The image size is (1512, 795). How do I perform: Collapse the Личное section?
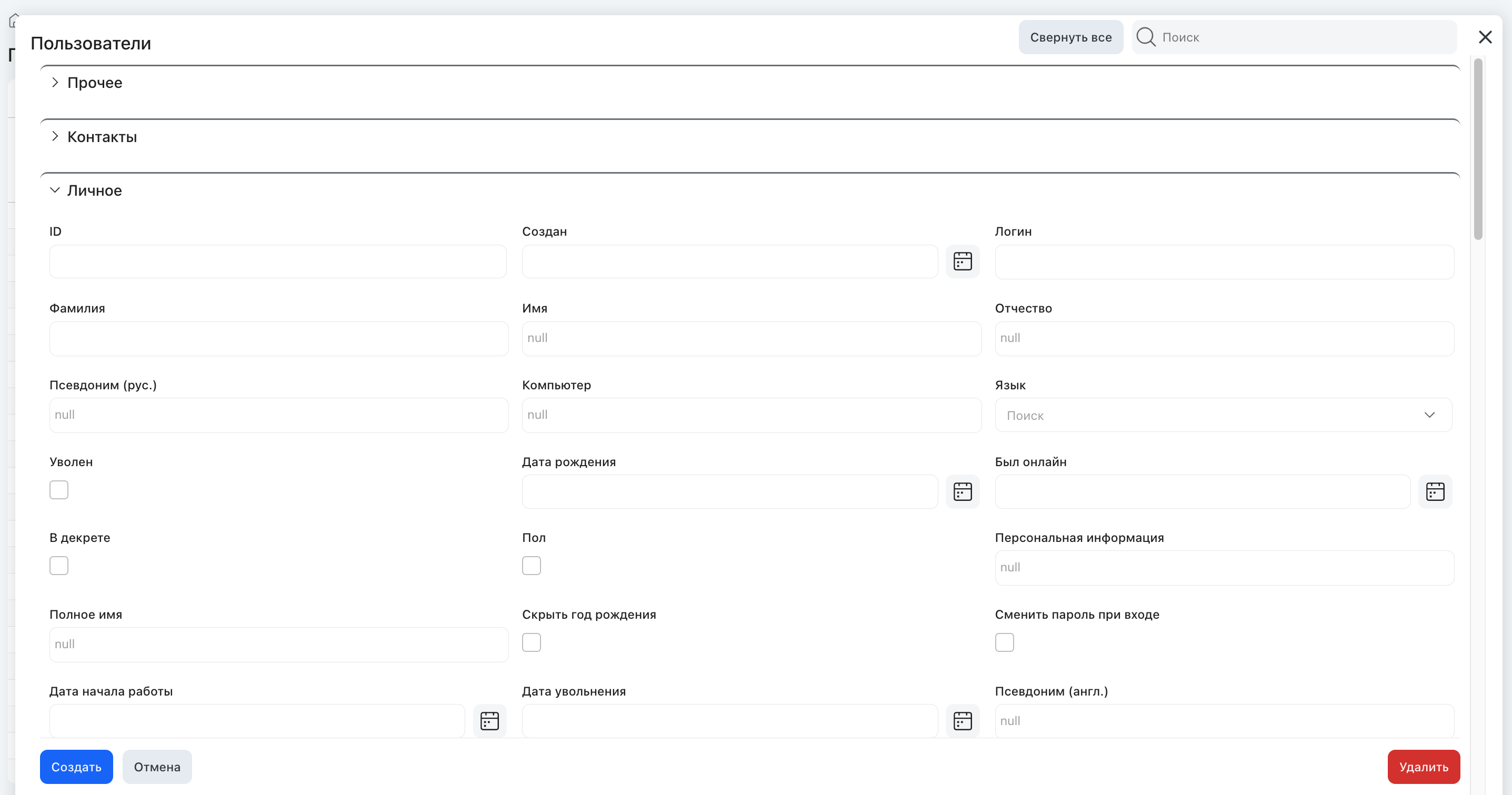[55, 190]
